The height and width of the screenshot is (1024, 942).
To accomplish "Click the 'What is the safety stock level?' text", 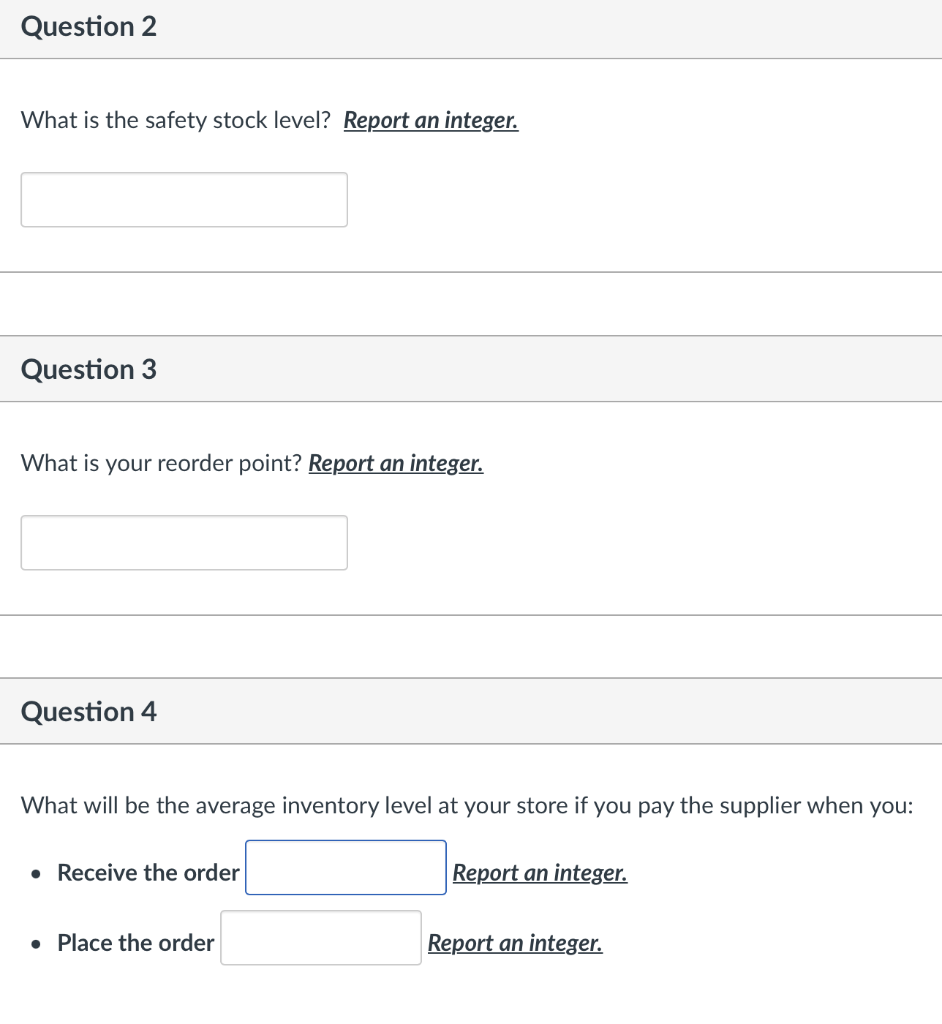I will click(175, 121).
